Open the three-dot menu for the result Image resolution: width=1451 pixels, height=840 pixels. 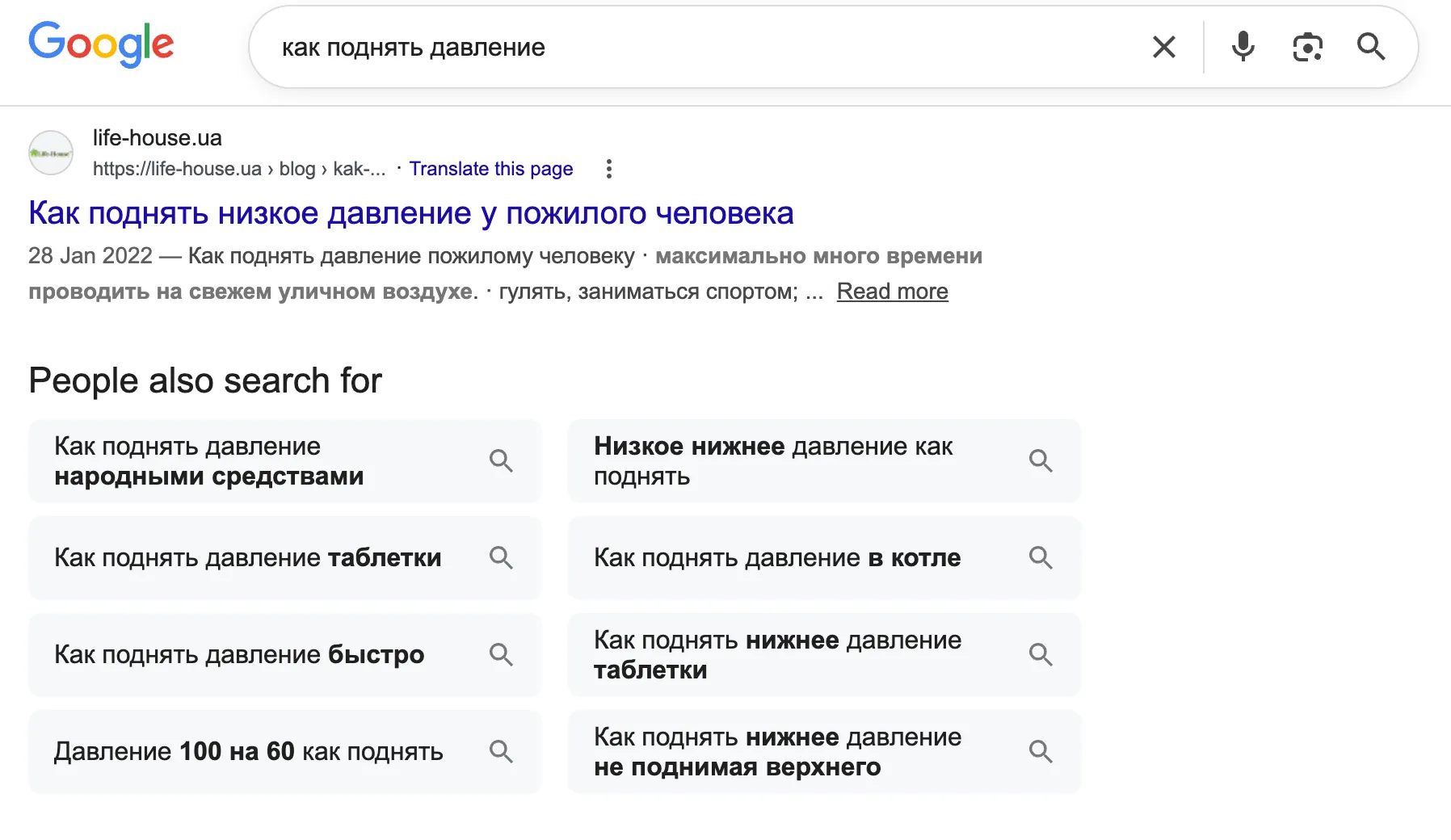coord(608,169)
